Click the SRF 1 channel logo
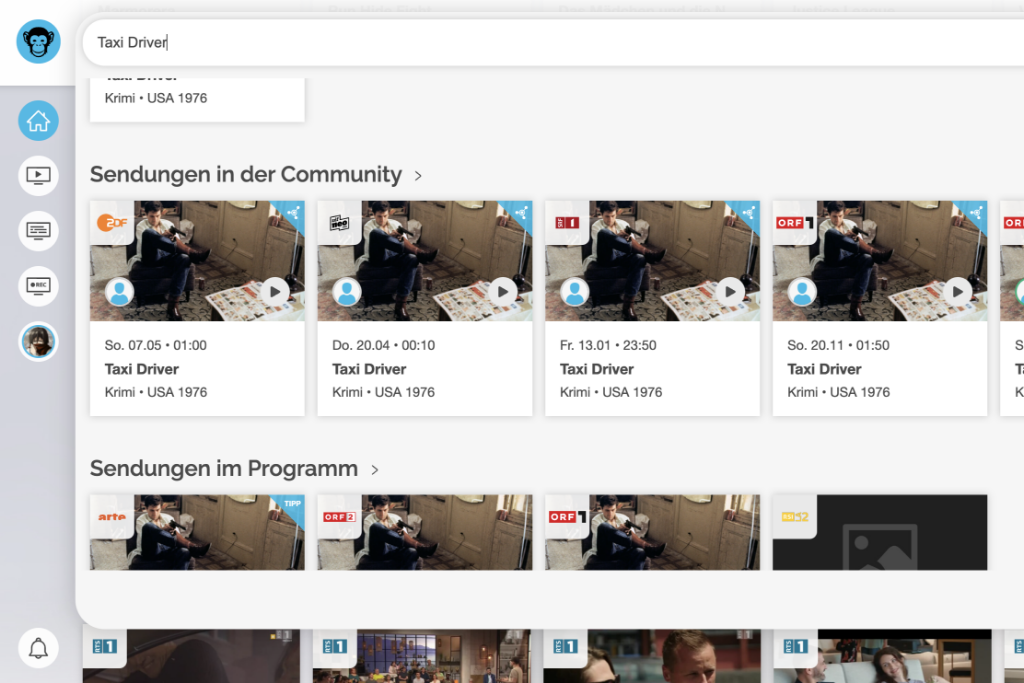The height and width of the screenshot is (683, 1024). point(567,223)
